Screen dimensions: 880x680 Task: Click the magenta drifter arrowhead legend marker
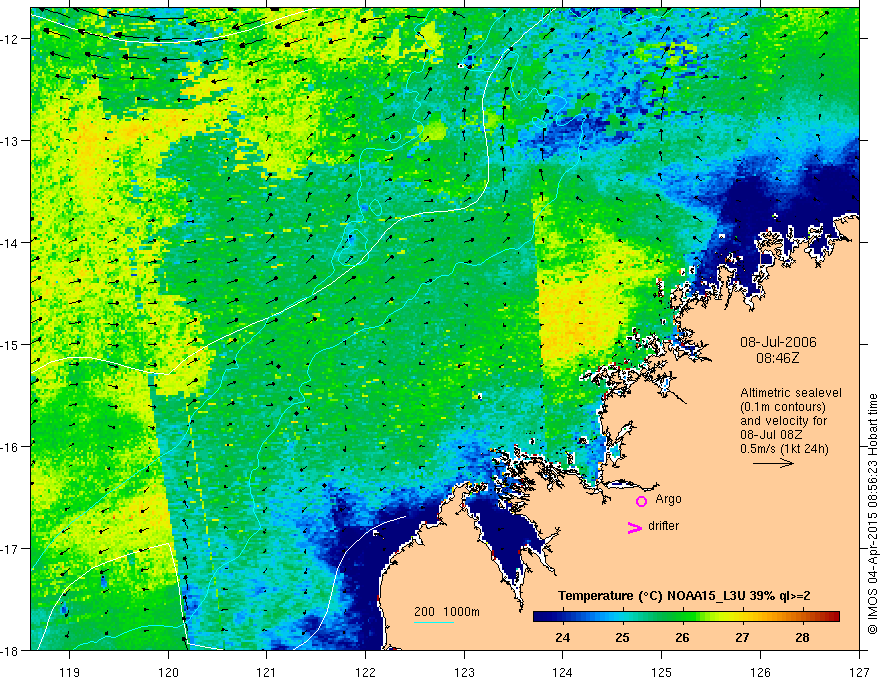click(x=635, y=528)
